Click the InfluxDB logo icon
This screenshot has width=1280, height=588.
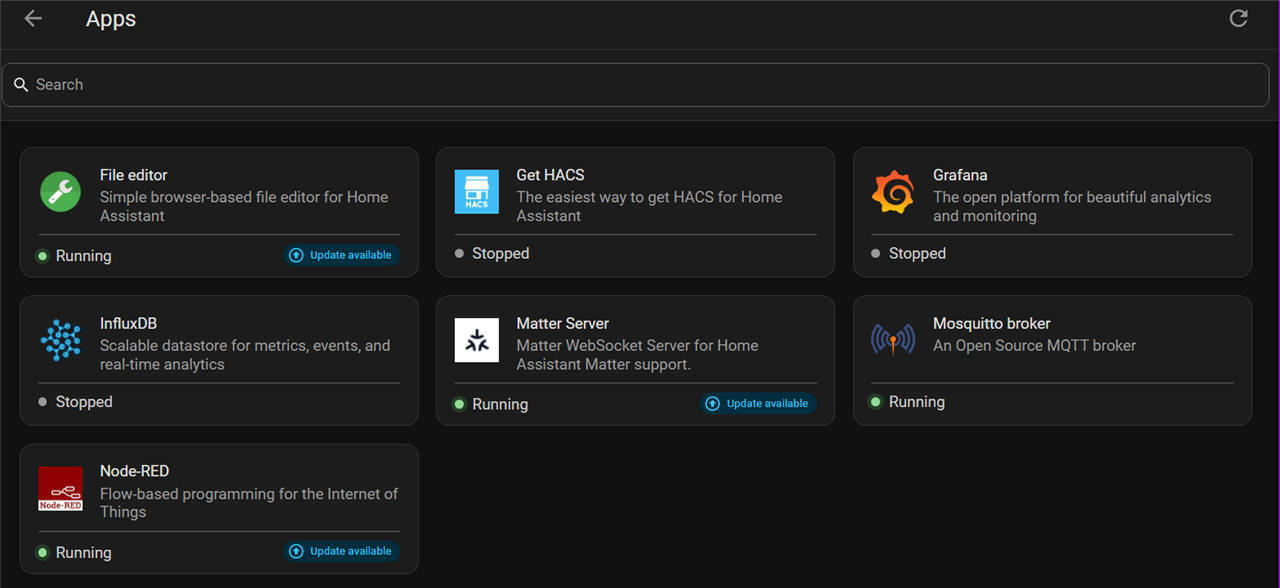pyautogui.click(x=61, y=340)
